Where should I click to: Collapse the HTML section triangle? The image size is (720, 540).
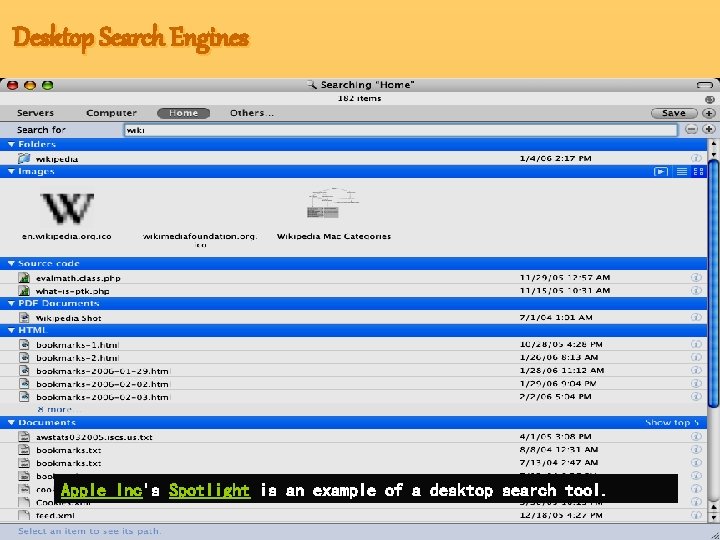click(x=11, y=331)
